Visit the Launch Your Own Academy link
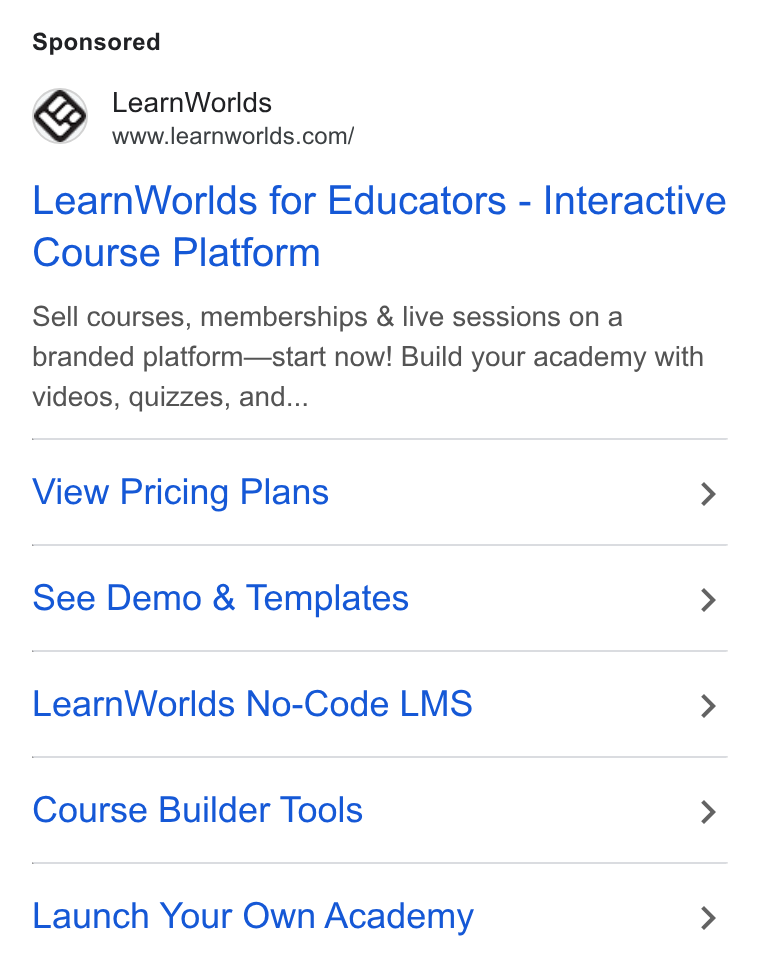760x968 pixels. click(253, 916)
